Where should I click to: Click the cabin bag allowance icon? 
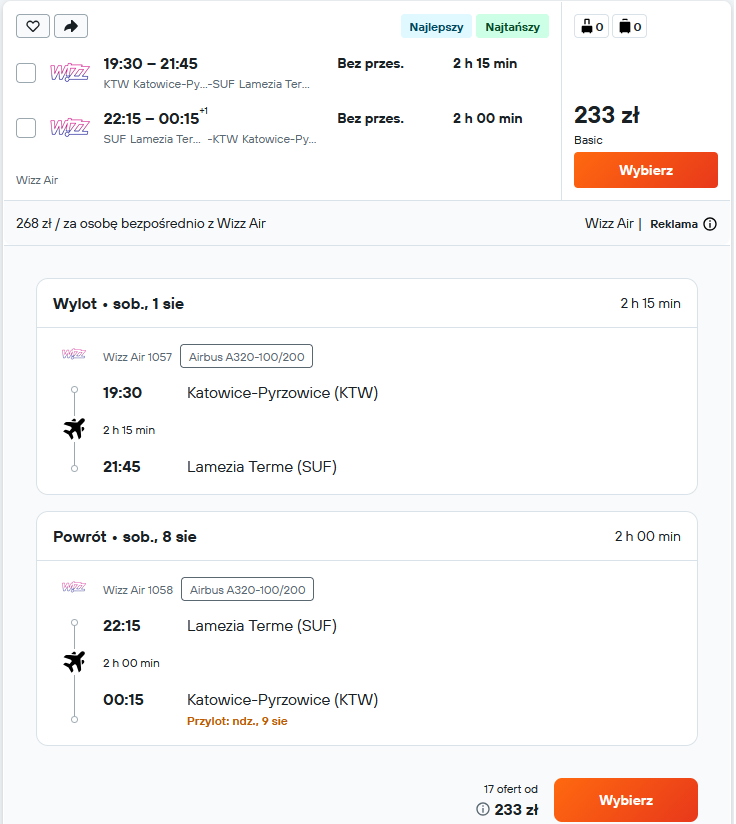(592, 27)
